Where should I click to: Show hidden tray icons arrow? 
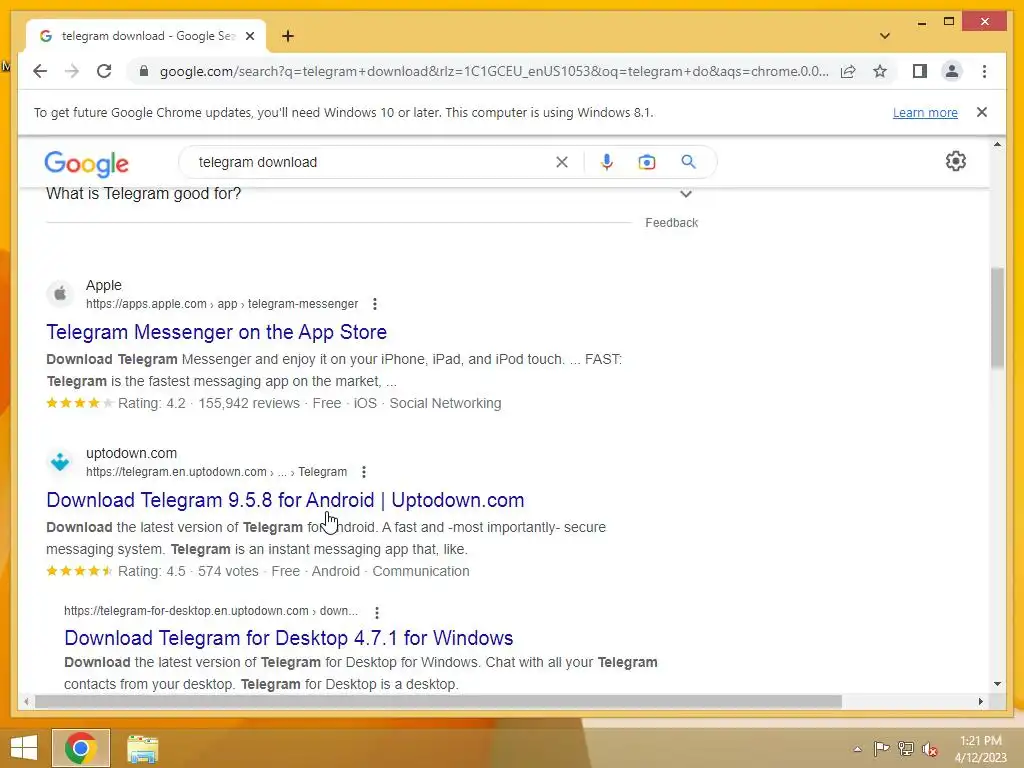pyautogui.click(x=857, y=749)
